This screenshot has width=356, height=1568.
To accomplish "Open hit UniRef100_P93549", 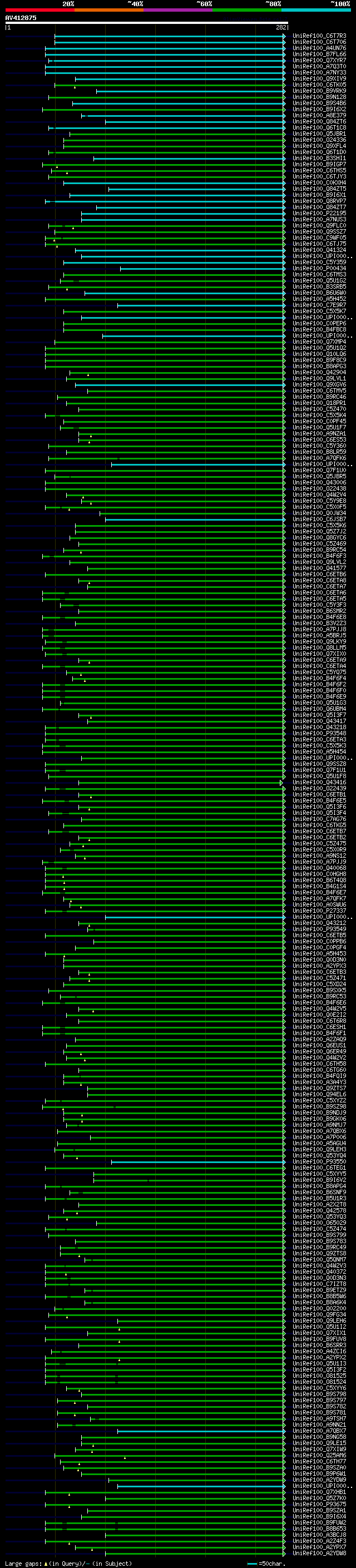I will [x=319, y=929].
